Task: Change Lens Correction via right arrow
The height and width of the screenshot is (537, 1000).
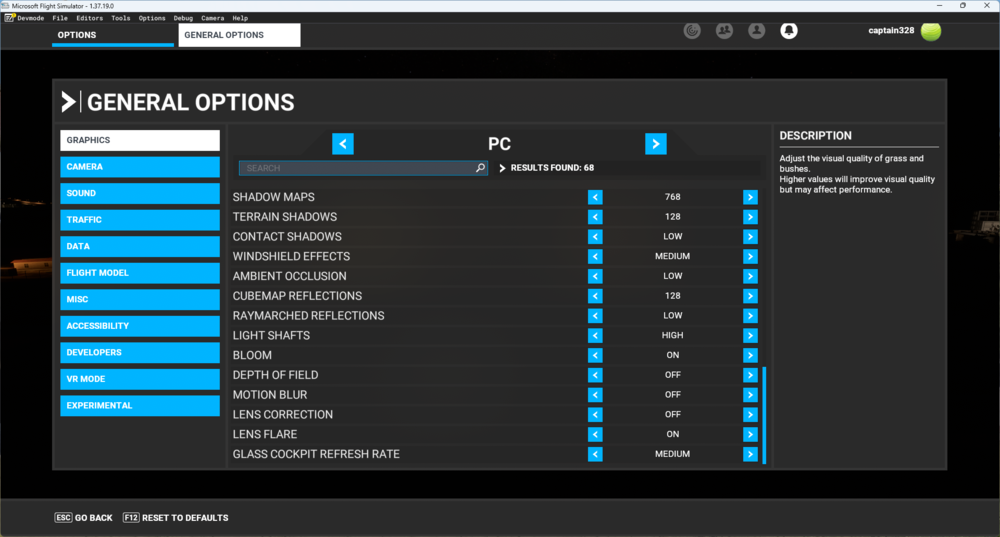Action: pos(750,415)
